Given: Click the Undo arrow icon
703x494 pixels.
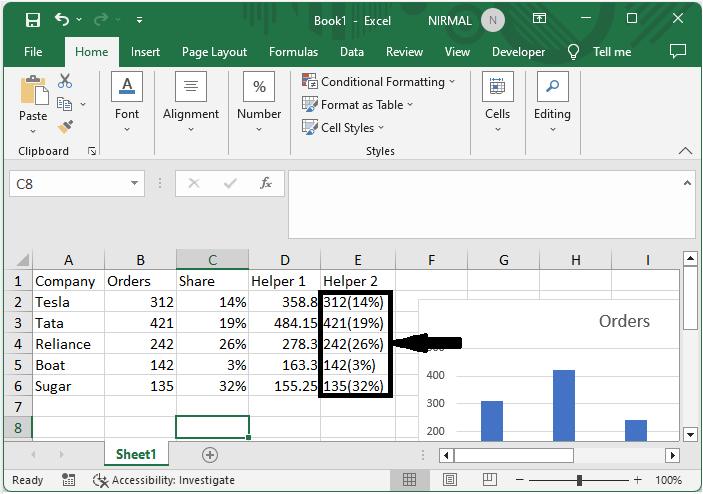Looking at the screenshot, I should (63, 20).
